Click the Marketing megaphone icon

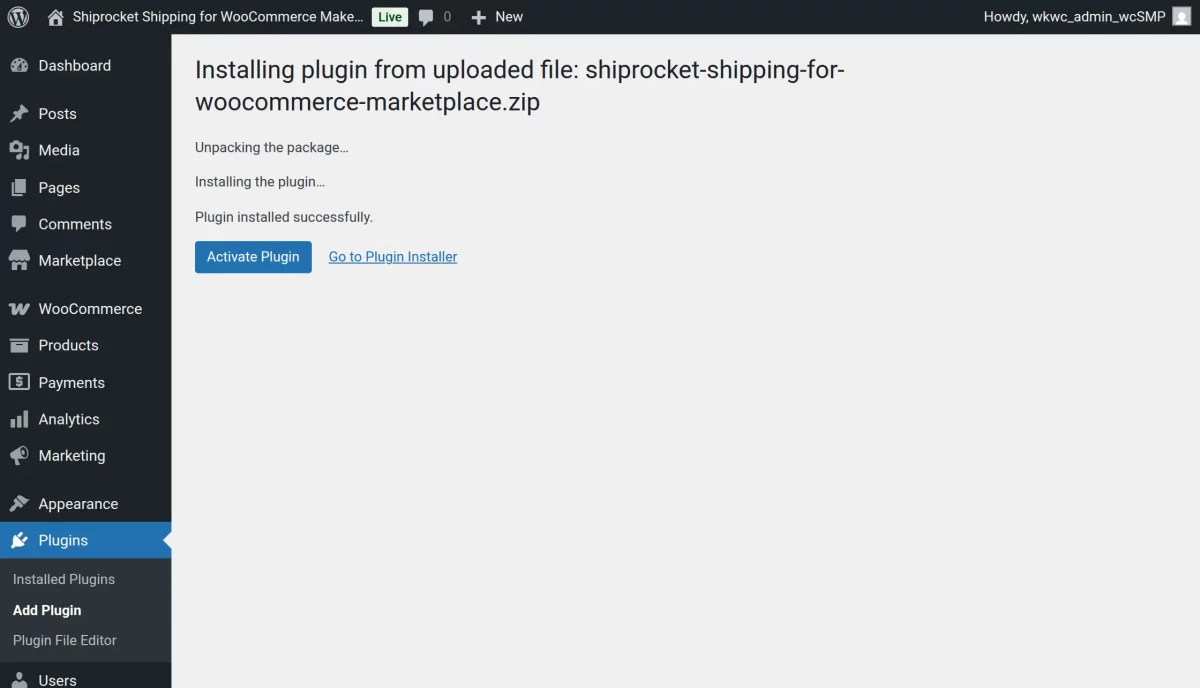(x=19, y=456)
